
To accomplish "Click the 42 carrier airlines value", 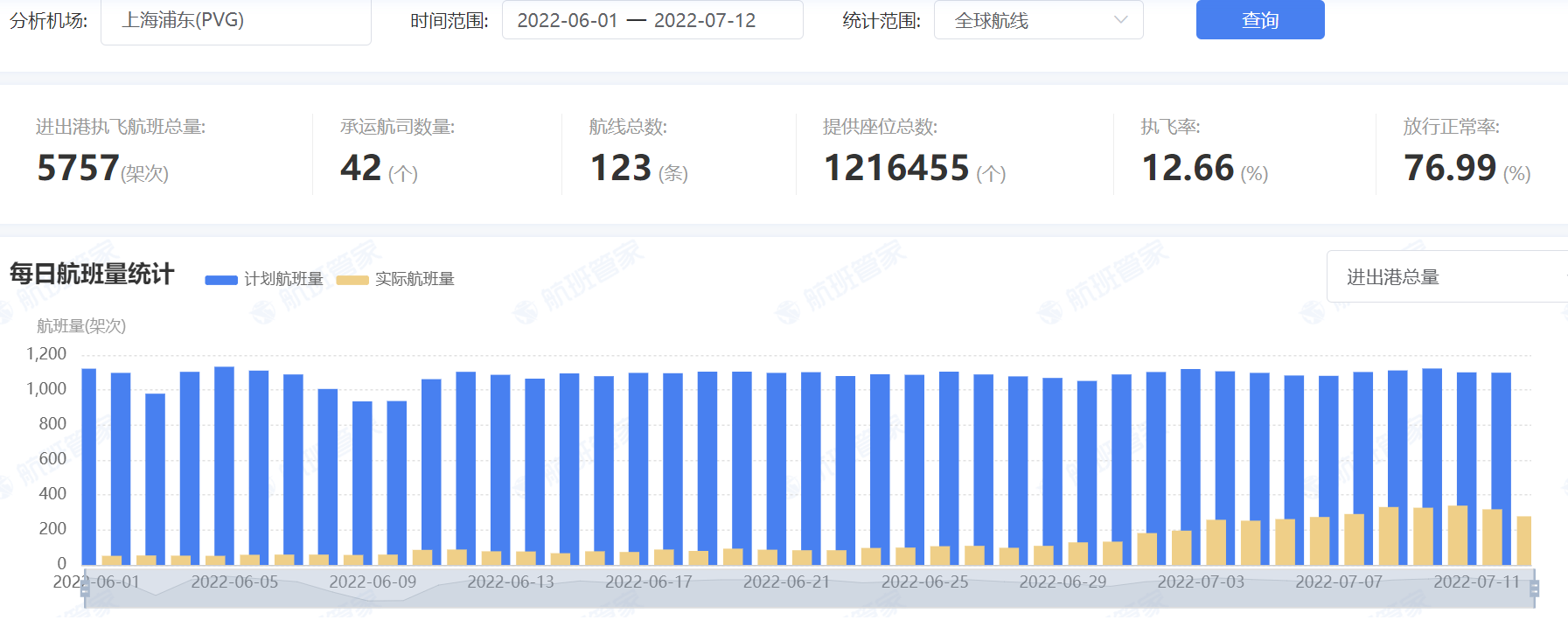I will pyautogui.click(x=361, y=168).
